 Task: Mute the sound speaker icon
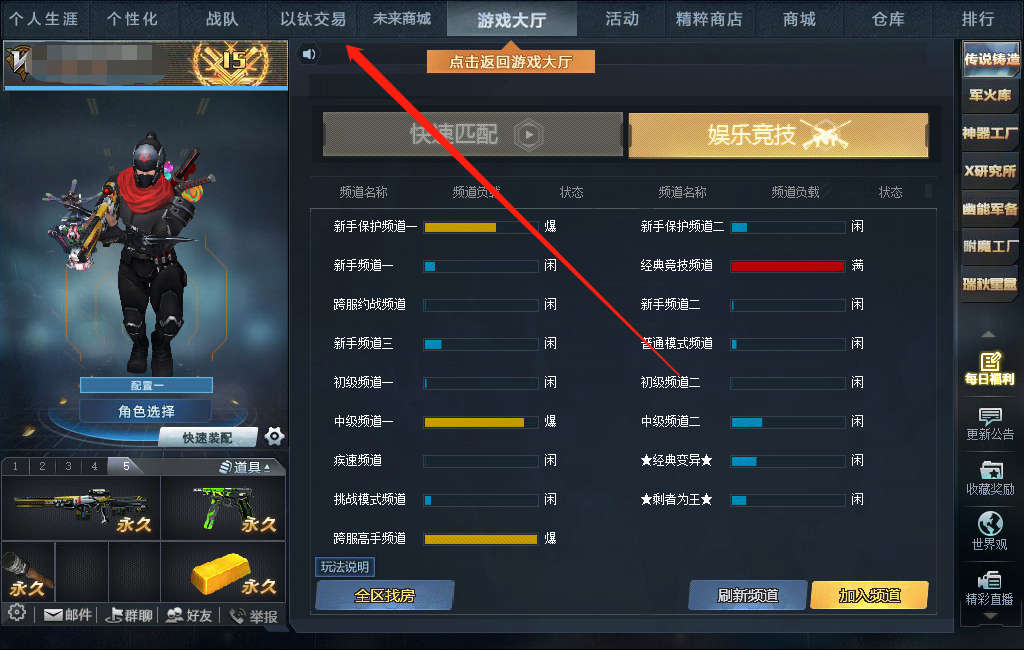[x=309, y=54]
